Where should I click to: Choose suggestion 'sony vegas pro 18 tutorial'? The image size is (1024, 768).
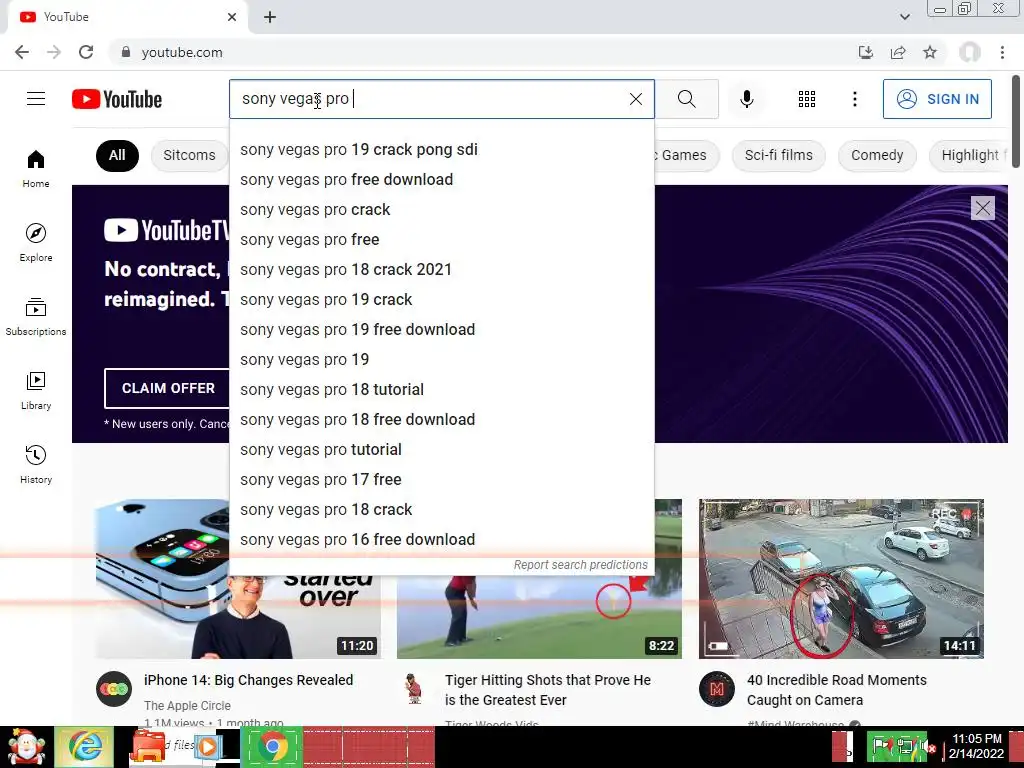(x=441, y=390)
